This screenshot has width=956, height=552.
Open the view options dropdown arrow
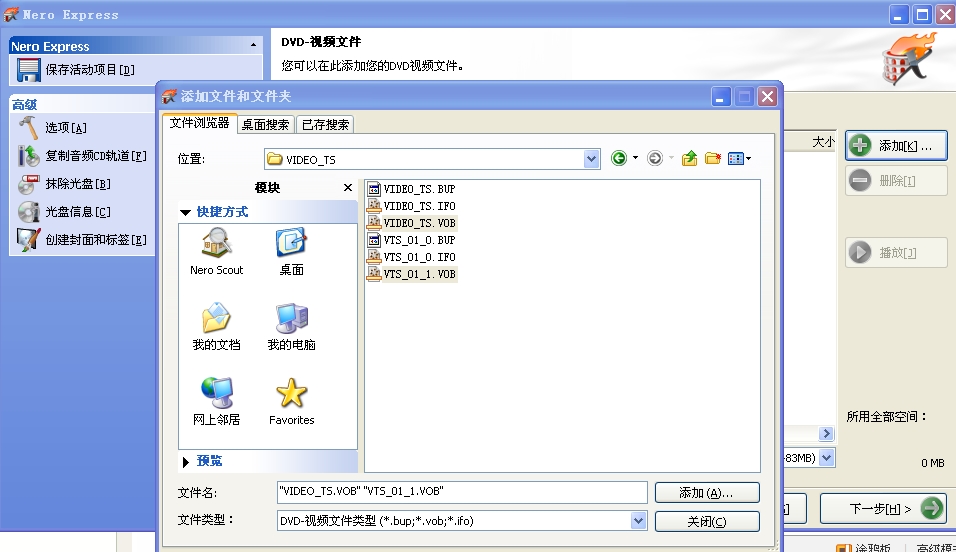[x=749, y=159]
